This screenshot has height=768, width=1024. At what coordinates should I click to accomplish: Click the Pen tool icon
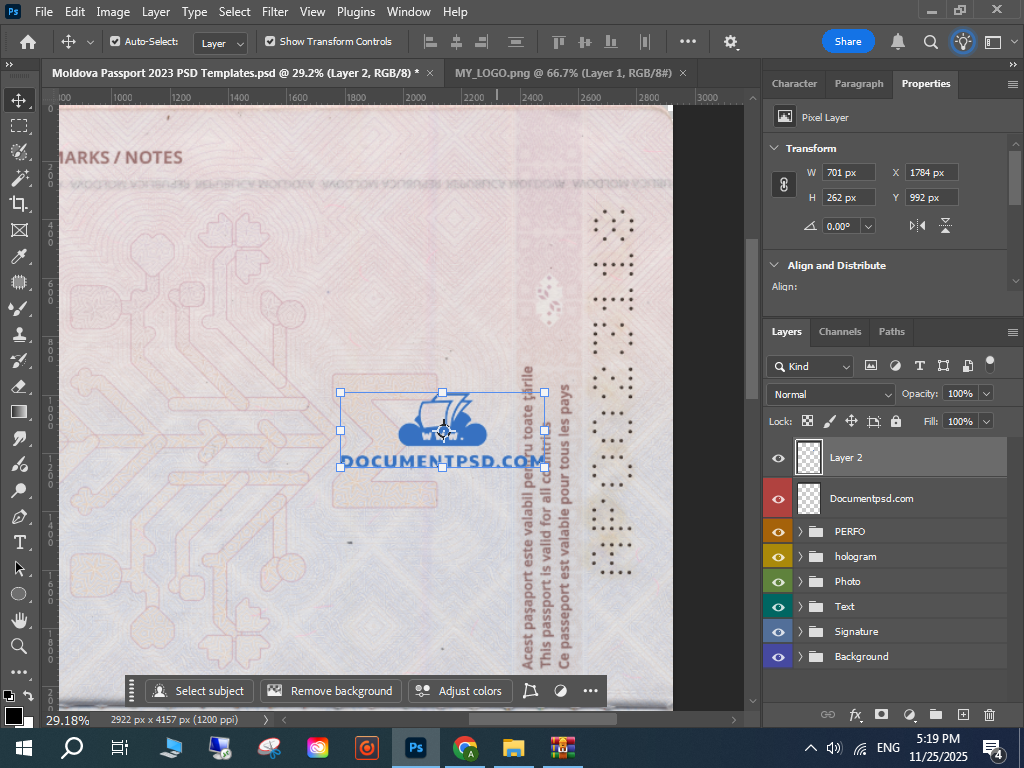click(x=19, y=516)
